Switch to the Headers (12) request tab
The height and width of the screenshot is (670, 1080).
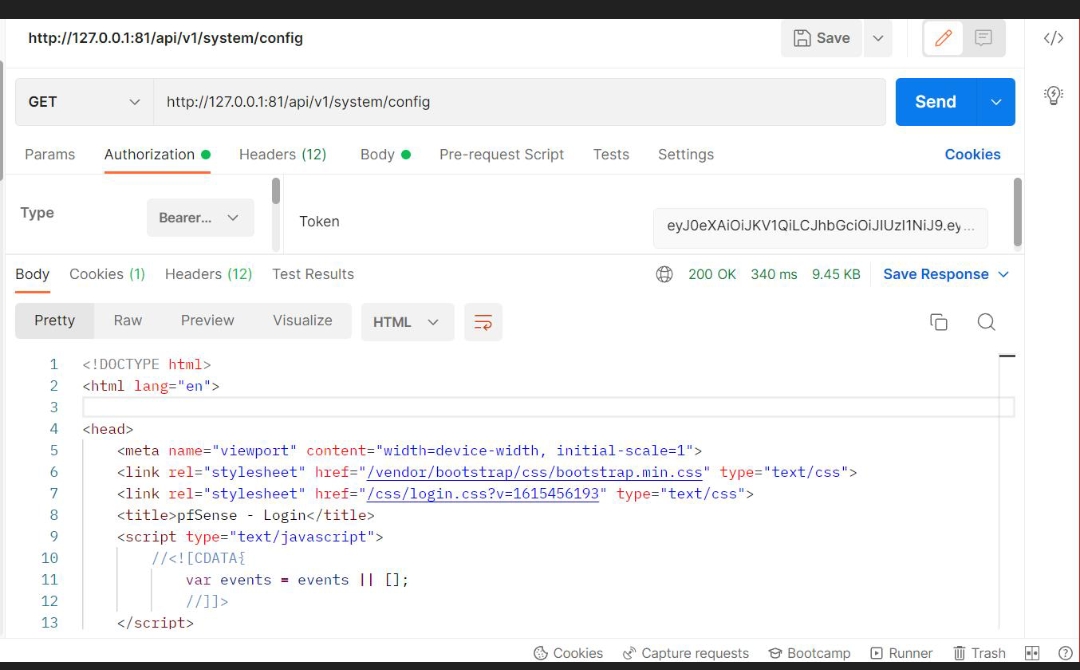[283, 154]
